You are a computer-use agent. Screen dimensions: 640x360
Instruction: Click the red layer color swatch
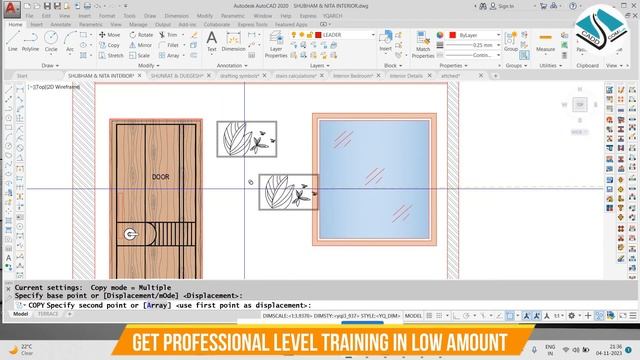click(x=318, y=35)
